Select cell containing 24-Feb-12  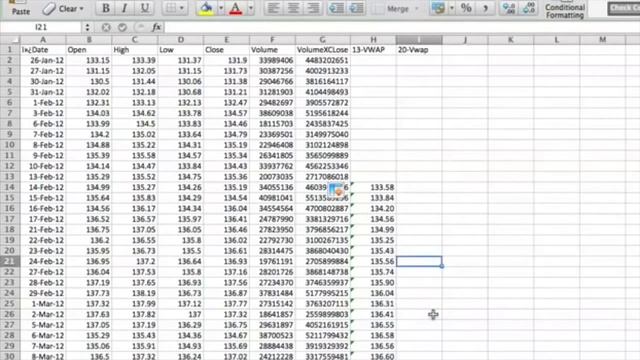(43, 261)
